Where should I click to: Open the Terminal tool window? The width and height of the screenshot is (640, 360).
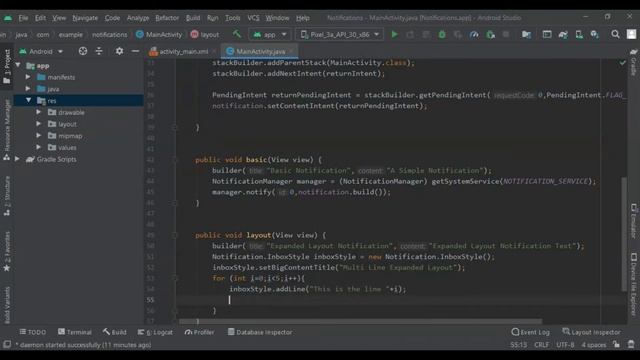point(75,332)
